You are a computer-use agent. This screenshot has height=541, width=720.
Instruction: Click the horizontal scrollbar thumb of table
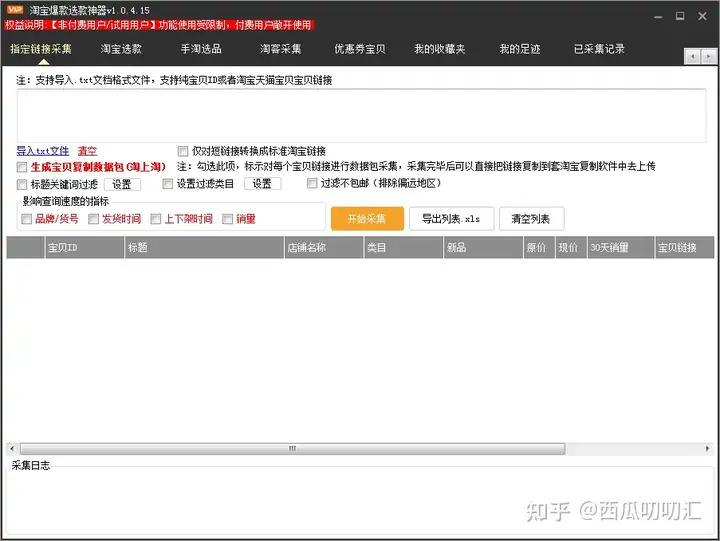coord(292,449)
